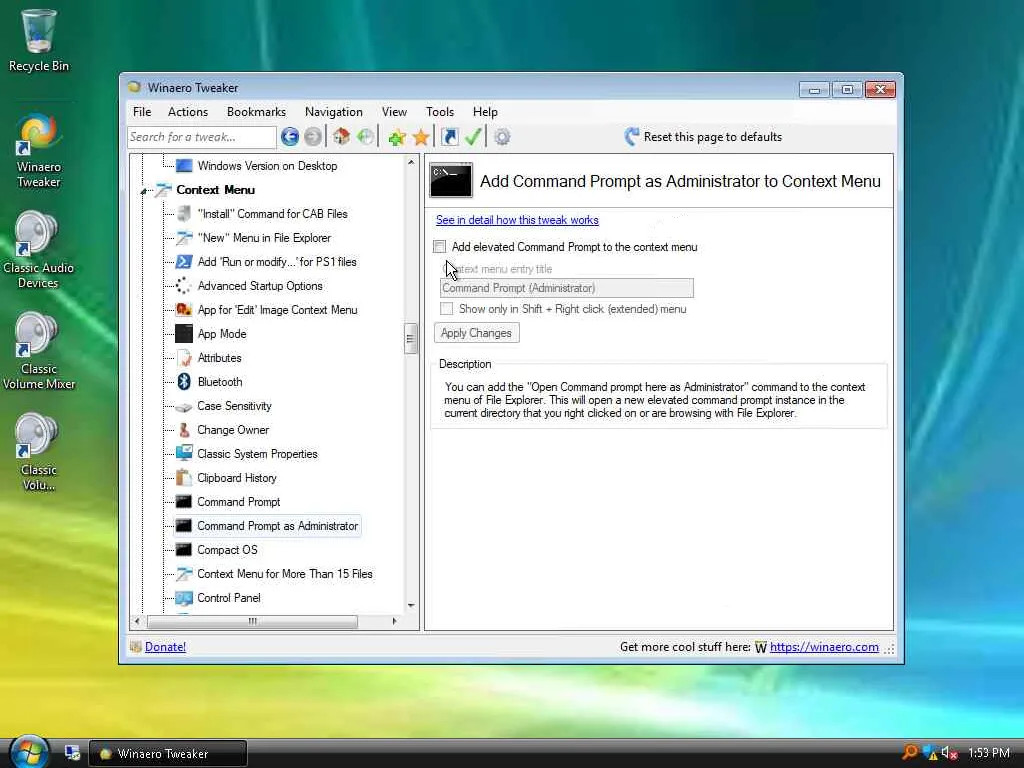The height and width of the screenshot is (768, 1024).
Task: Open the Donate! link
Action: [x=165, y=647]
